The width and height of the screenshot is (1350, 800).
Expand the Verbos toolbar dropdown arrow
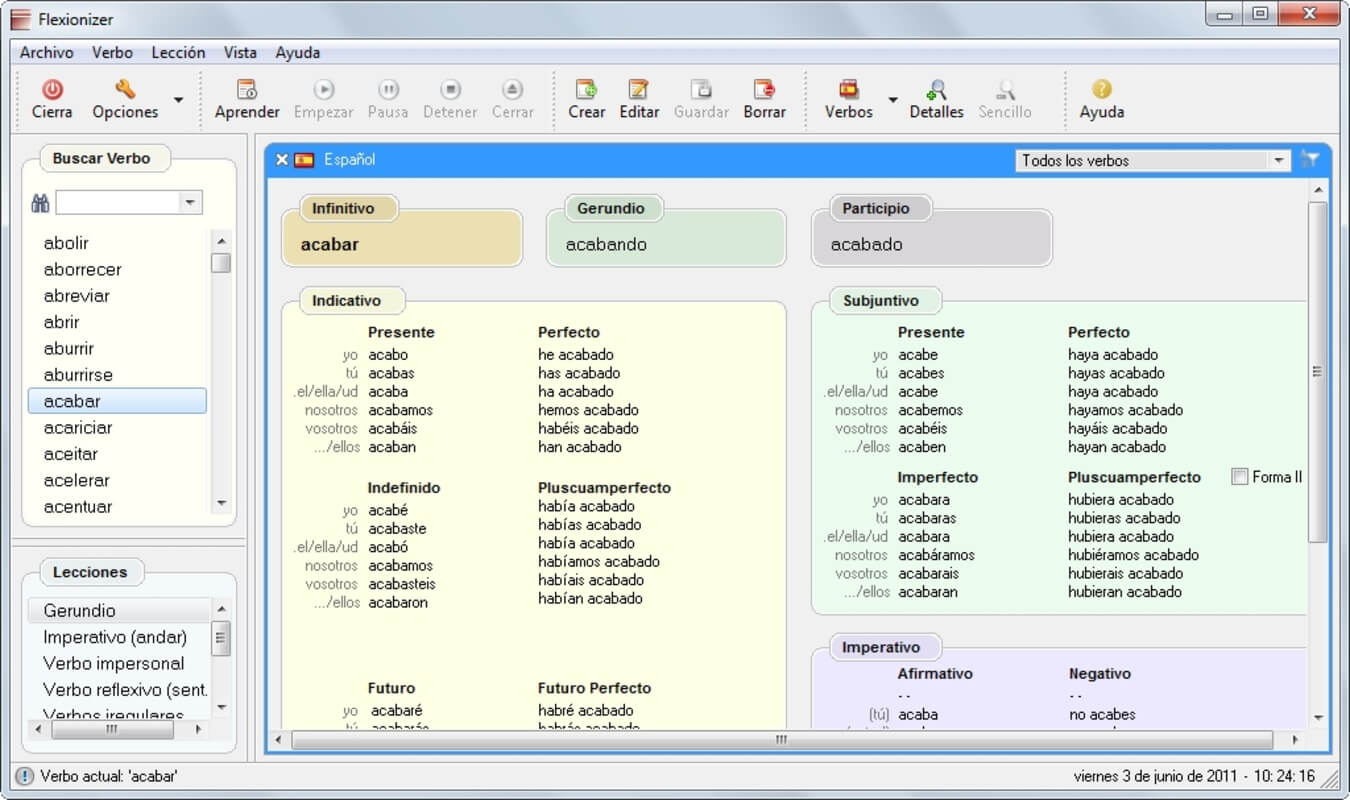pyautogui.click(x=893, y=100)
